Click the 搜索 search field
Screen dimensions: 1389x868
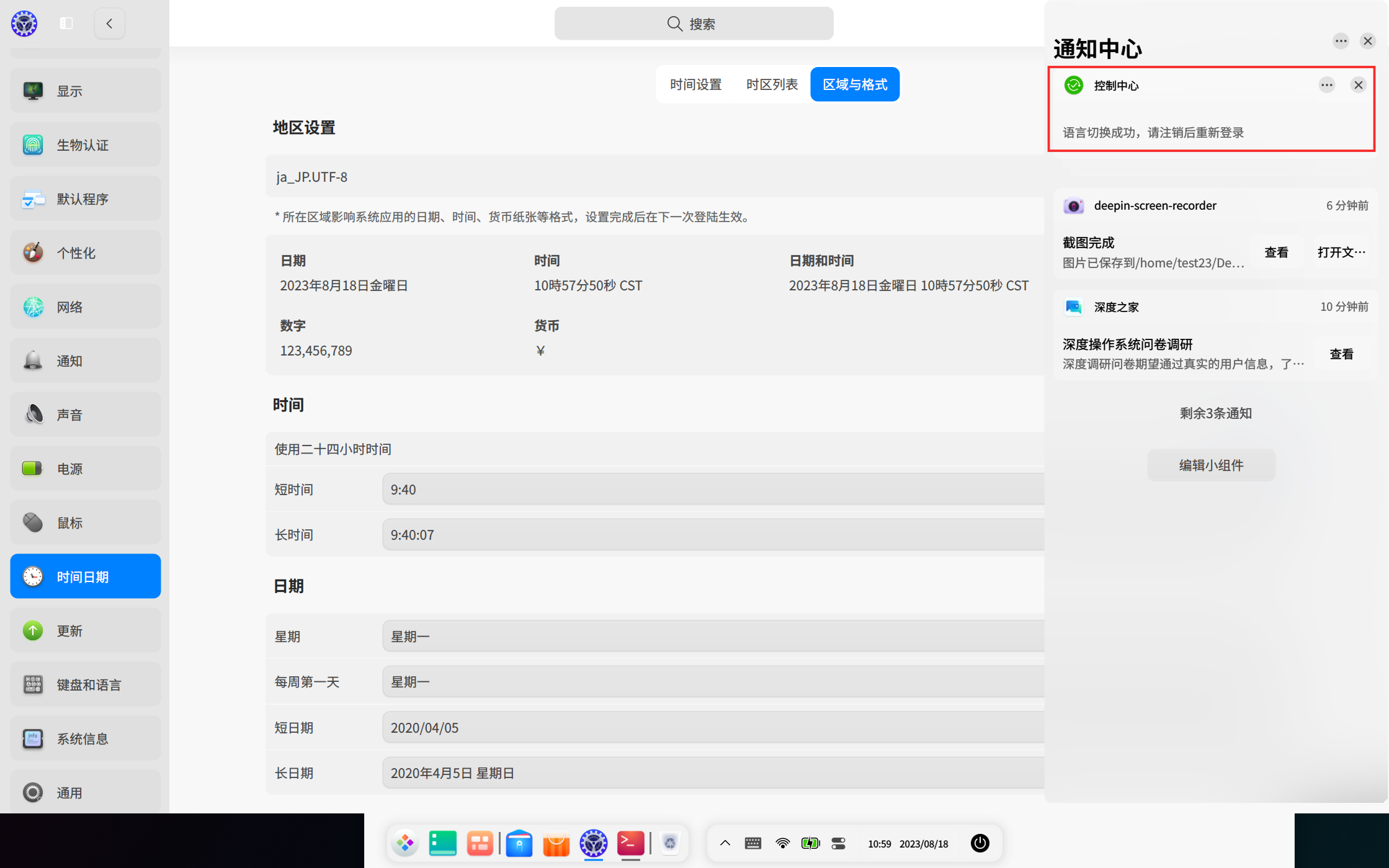pos(694,23)
